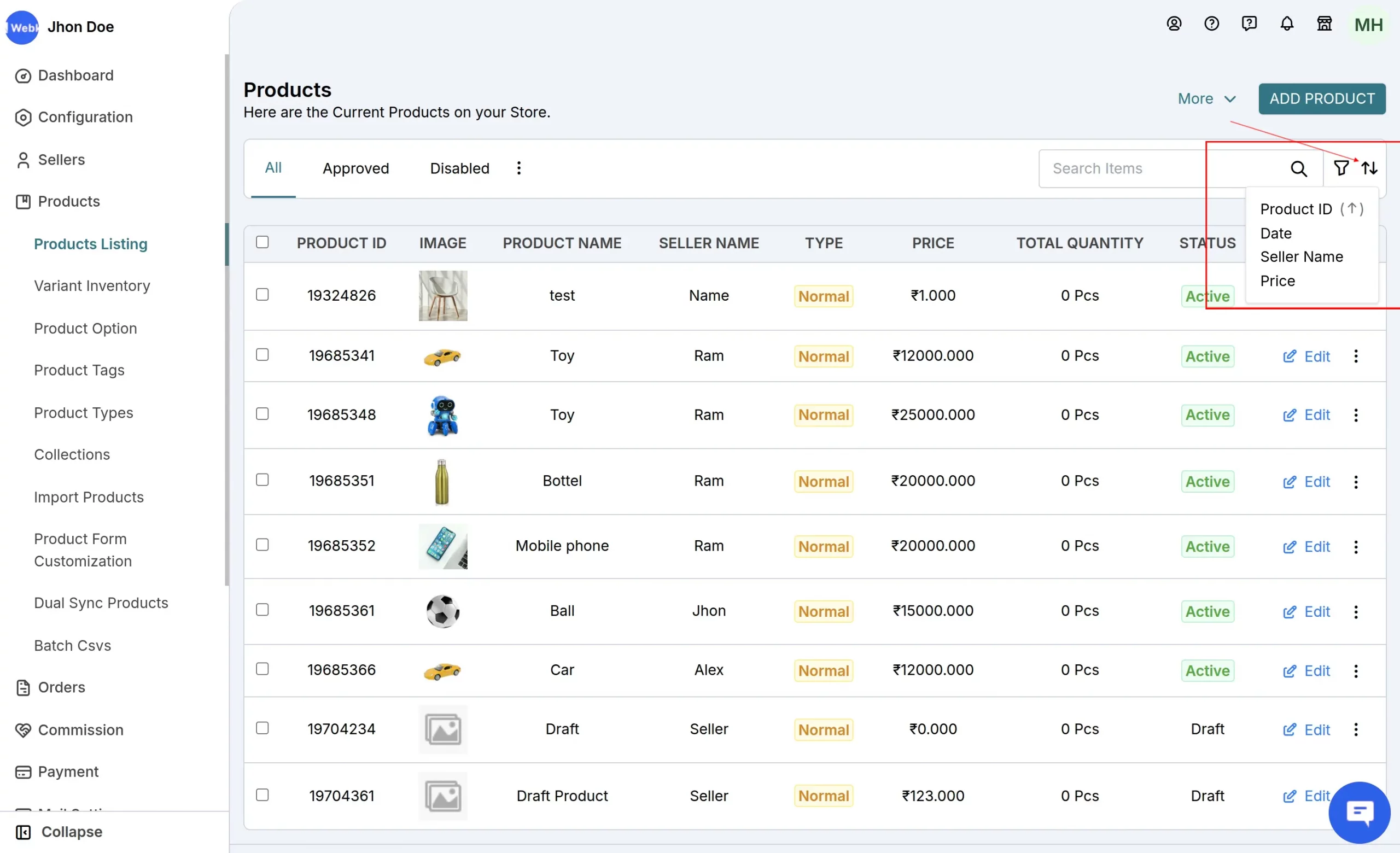Open the chat support bubble
The width and height of the screenshot is (1400, 853).
1359,812
